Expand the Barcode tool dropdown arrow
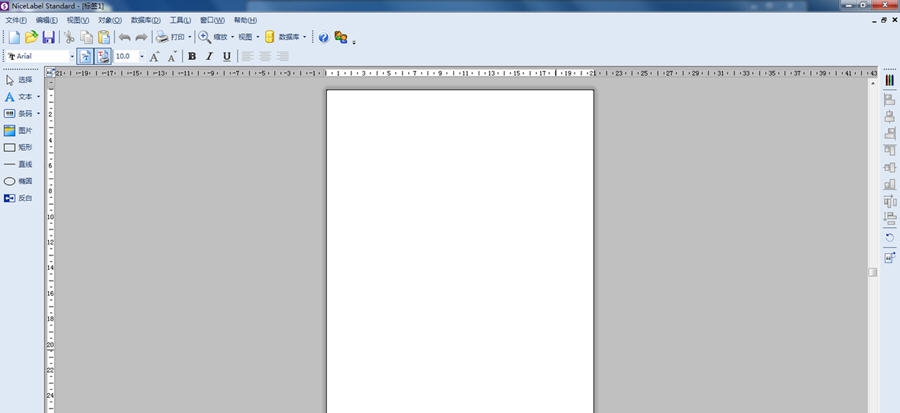The width and height of the screenshot is (900, 413). tap(38, 114)
